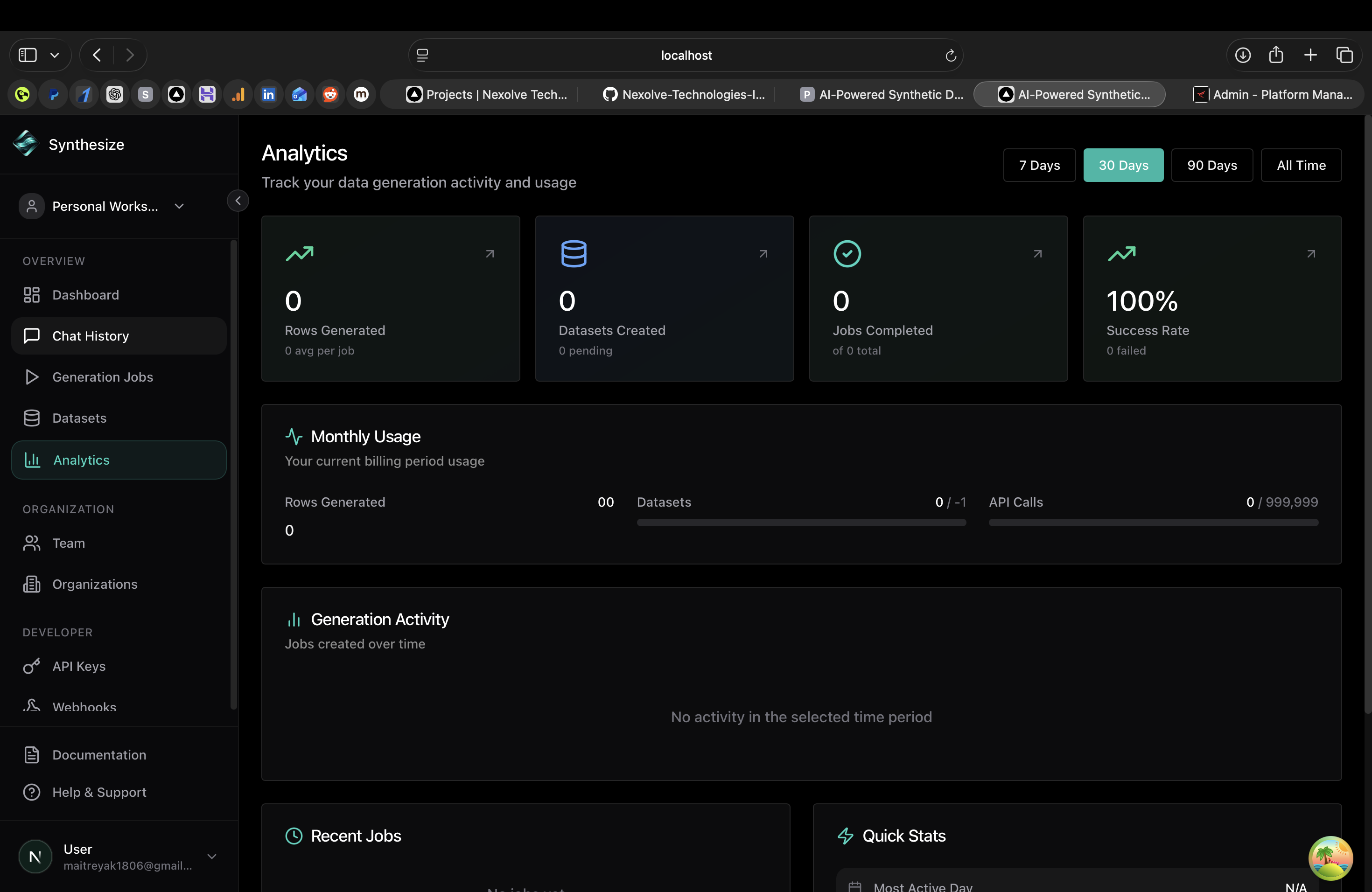1372x892 pixels.
Task: Open the Rows Generated card arrow icon
Action: tap(490, 253)
